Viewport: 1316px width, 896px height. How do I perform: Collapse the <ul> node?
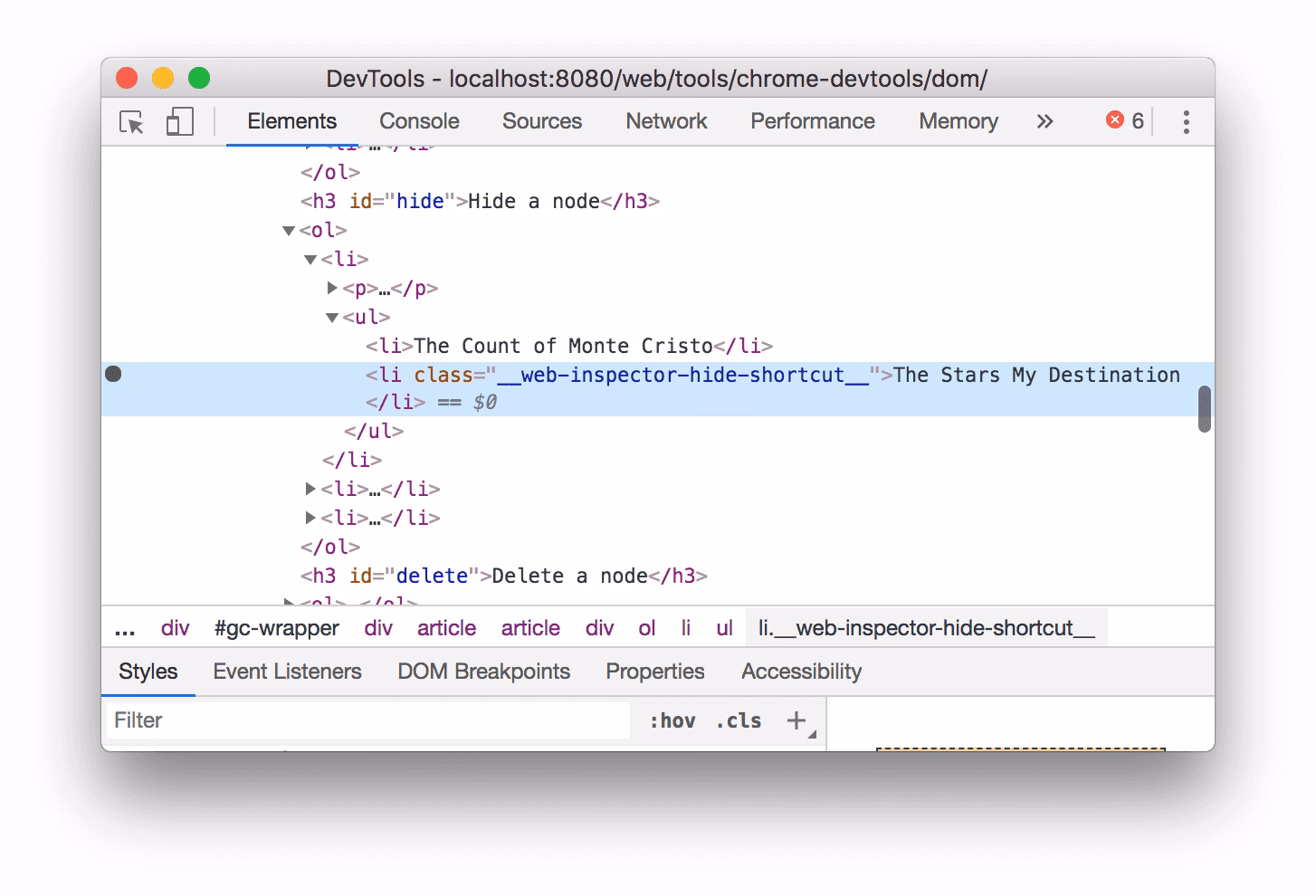click(332, 318)
